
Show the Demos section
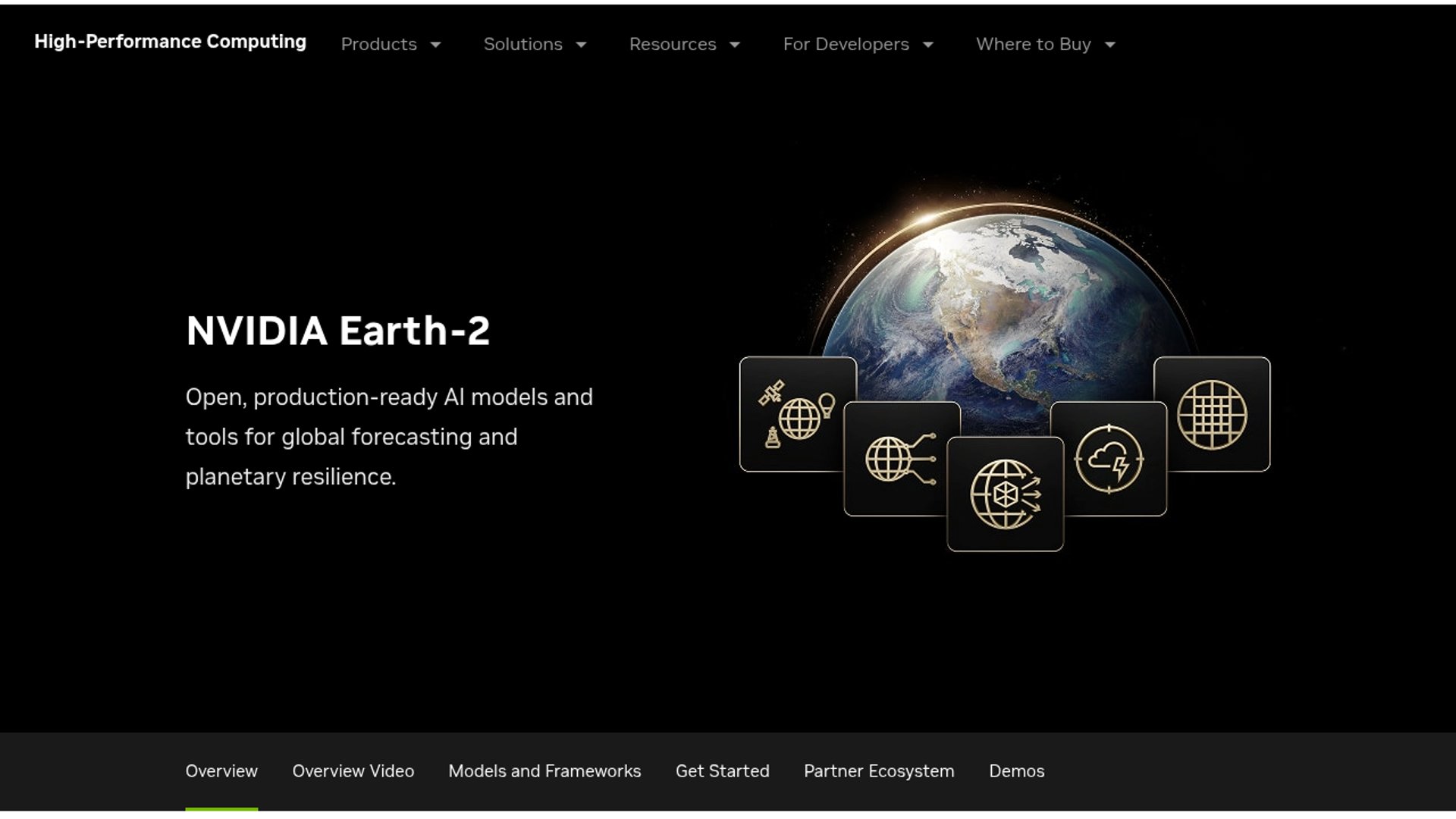(1016, 771)
